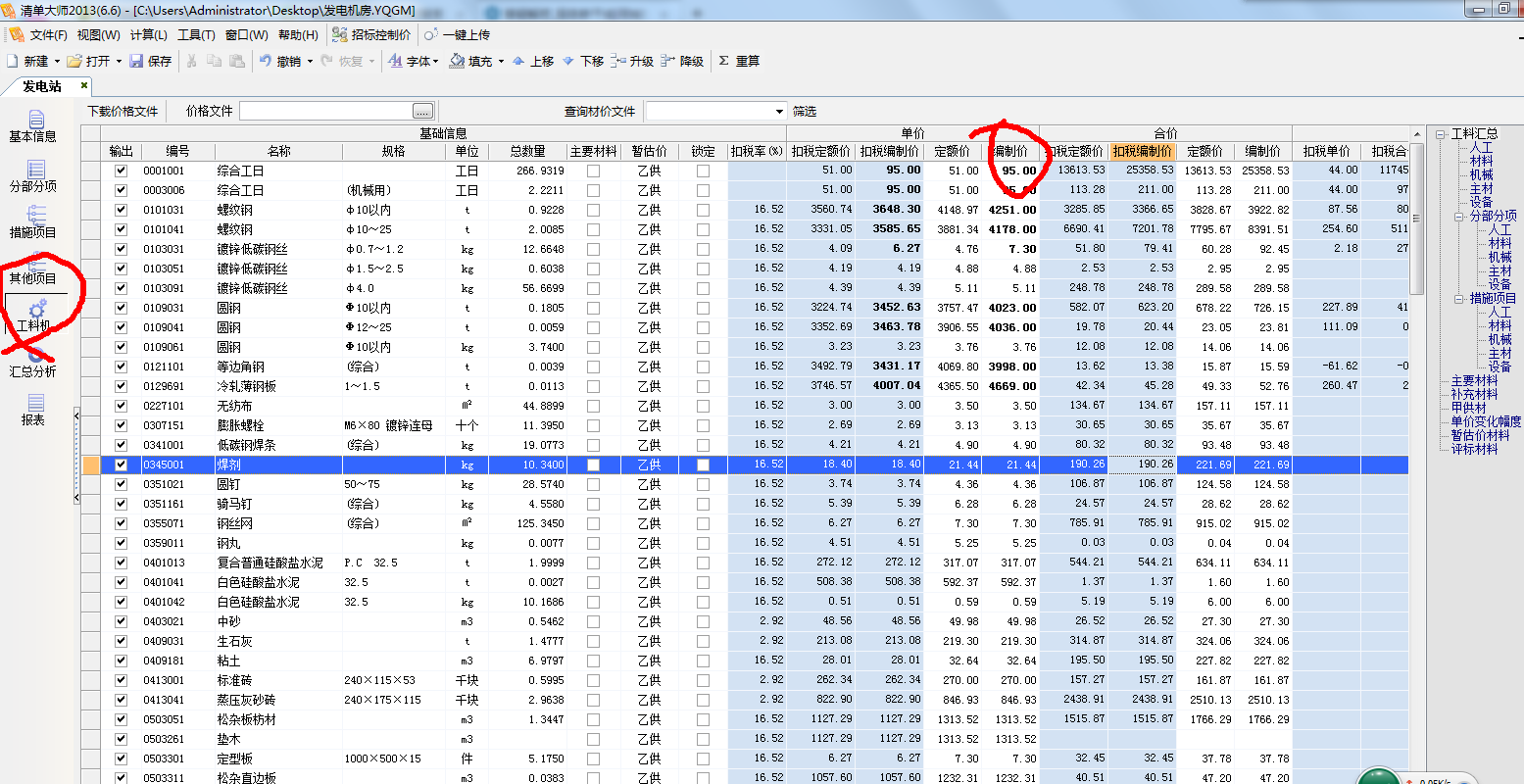
Task: Toggle 锁定 checkbox for 0401013 水泥
Action: (703, 563)
